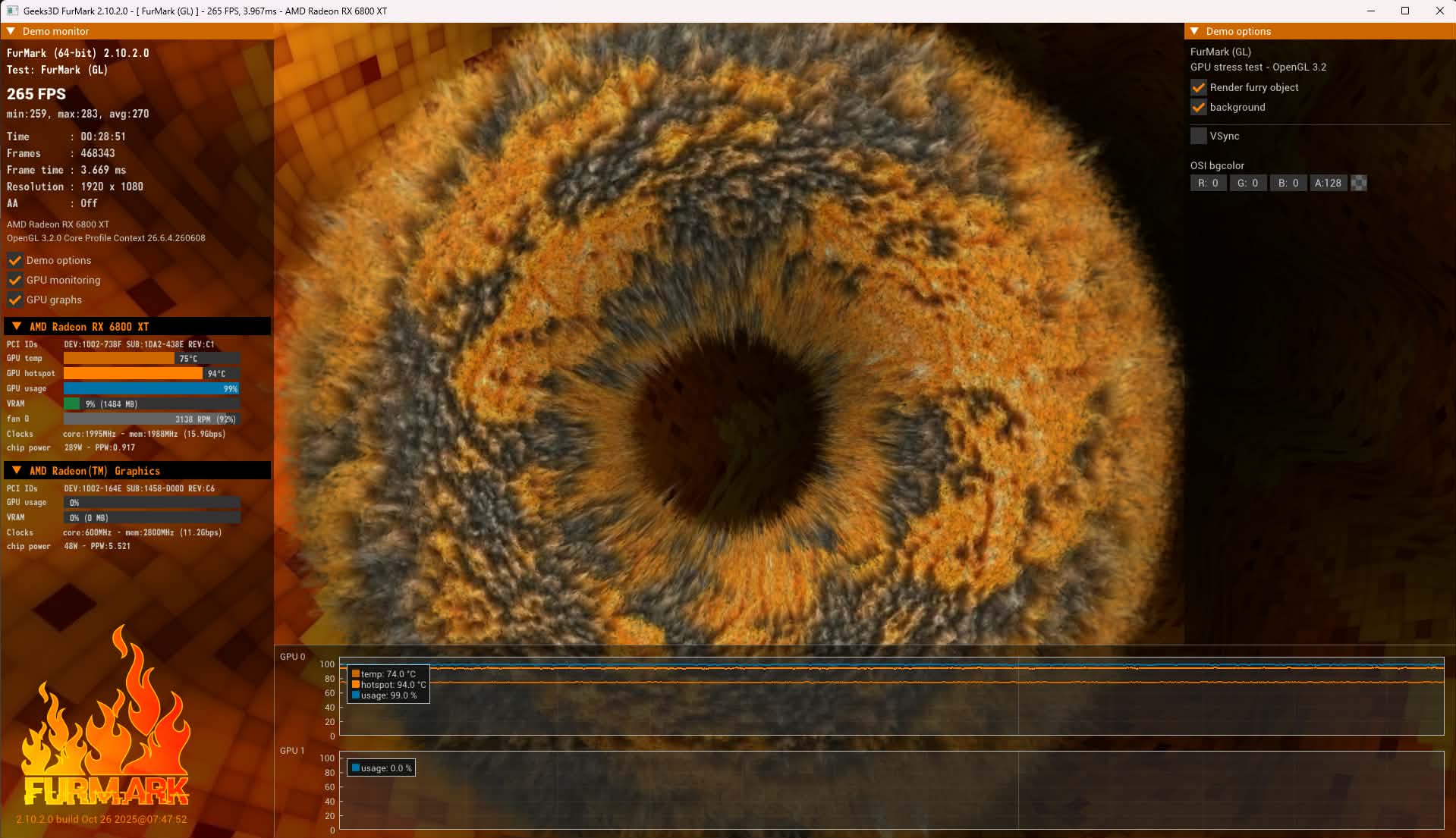Click the Time 00:28:51 value
Screen dimensions: 1456x838
[x=103, y=137]
